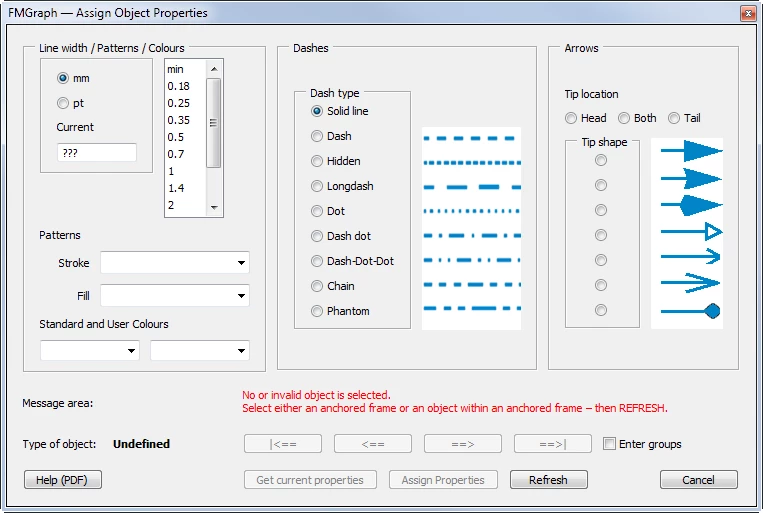Set tip location to Head
Screen dimensions: 763x513
pyautogui.click(x=571, y=118)
